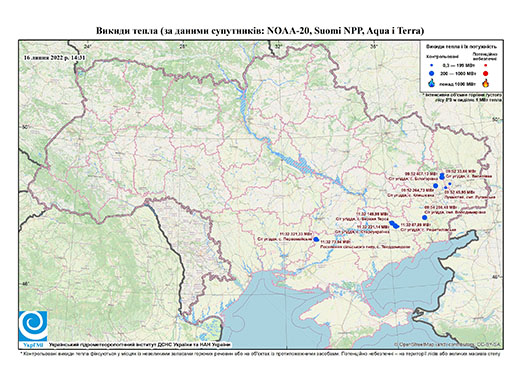Viewport: 520px width, 368px height.
Task: Select the blue heat marker near Pervomaiske
Action: click(316, 239)
